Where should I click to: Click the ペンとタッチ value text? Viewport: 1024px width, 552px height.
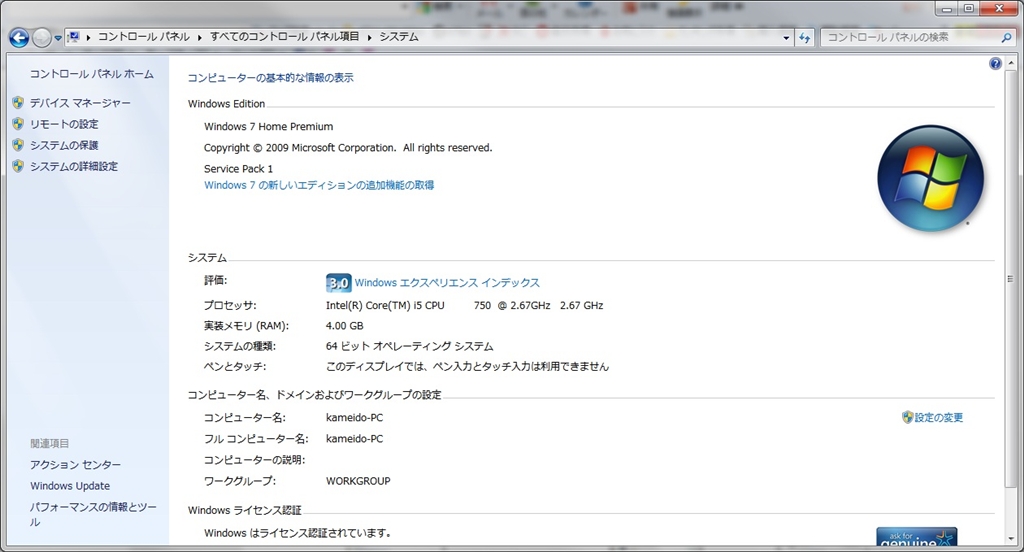point(467,366)
